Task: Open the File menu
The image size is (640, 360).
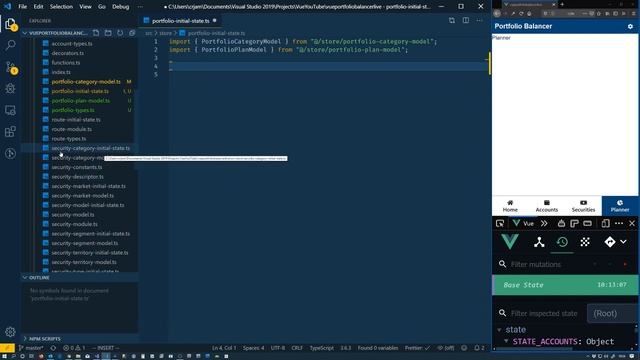Action: tap(22, 7)
